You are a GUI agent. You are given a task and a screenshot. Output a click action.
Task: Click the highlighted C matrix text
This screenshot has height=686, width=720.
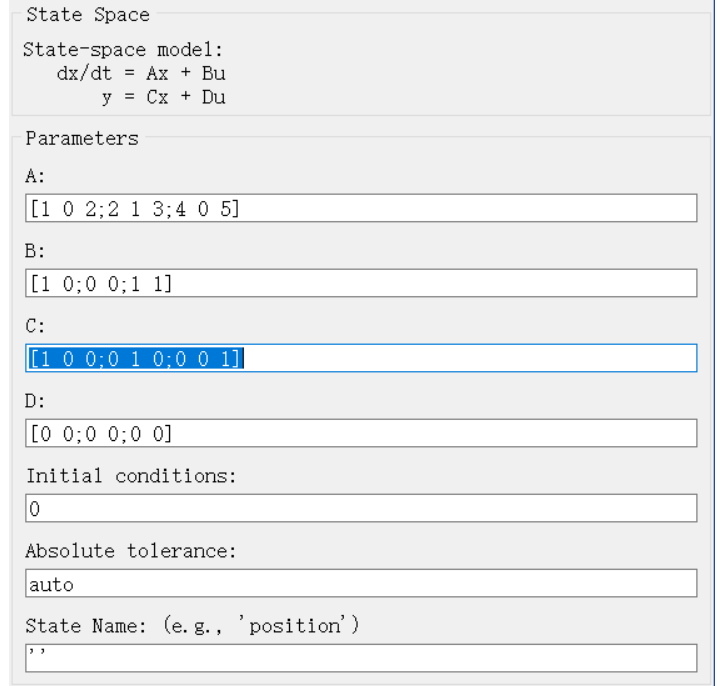[135, 358]
